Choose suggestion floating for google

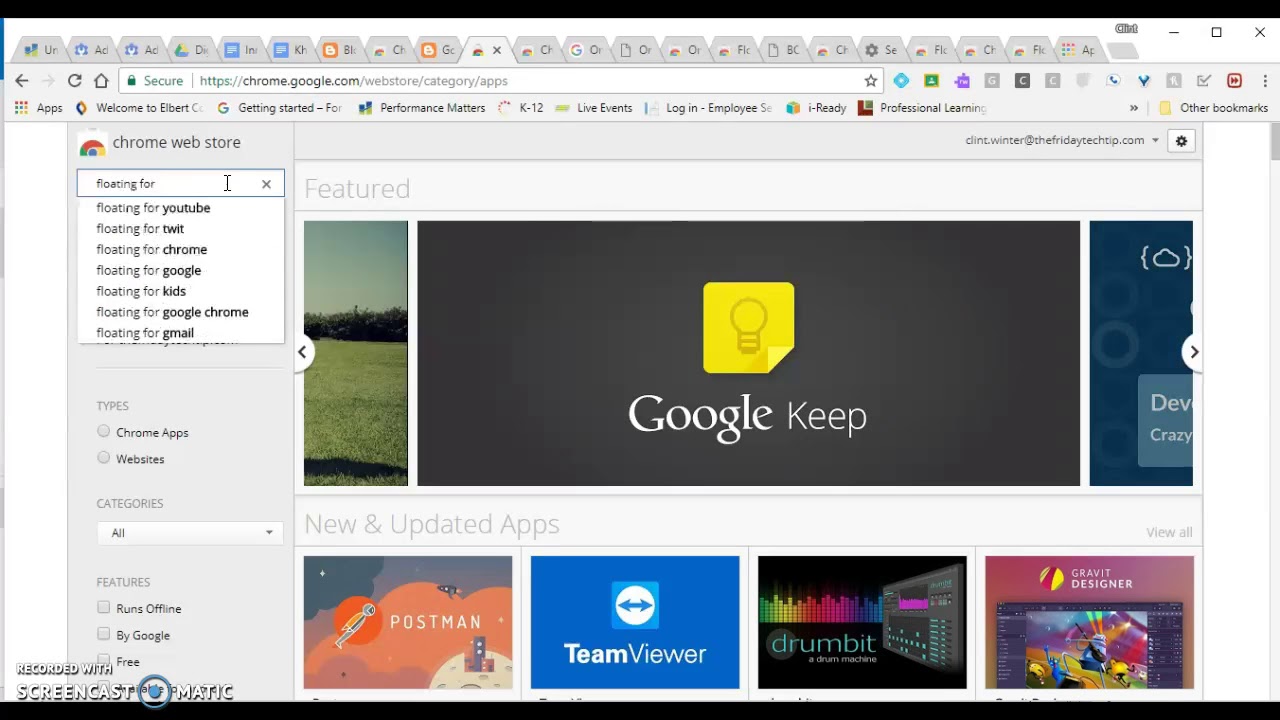tap(181, 271)
